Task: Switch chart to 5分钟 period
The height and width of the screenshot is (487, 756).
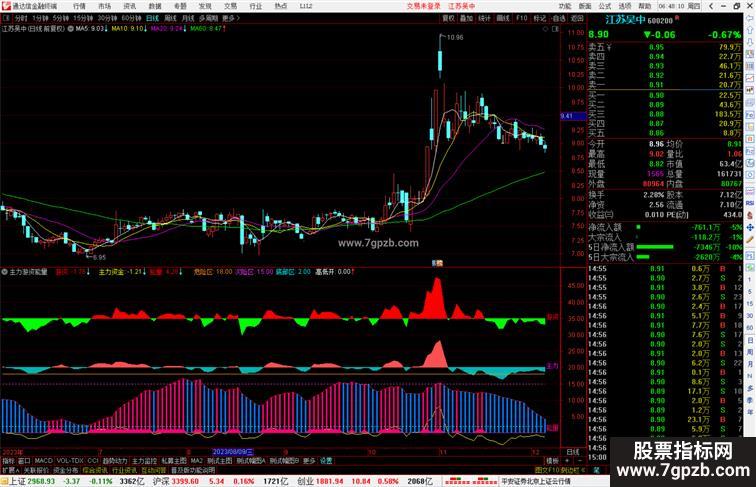Action: 61,18
